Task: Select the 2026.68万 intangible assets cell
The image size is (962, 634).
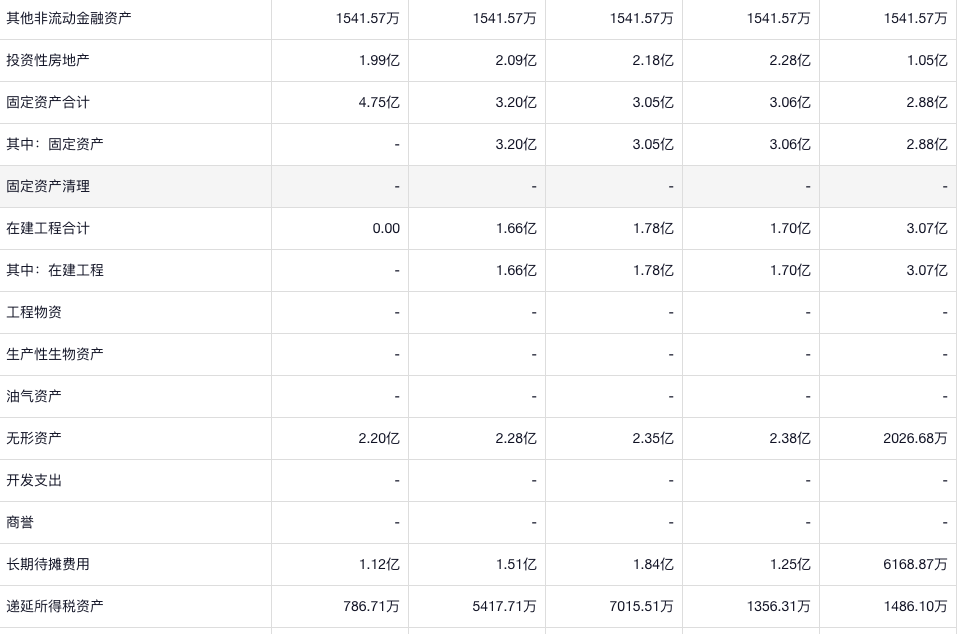Action: coord(915,438)
